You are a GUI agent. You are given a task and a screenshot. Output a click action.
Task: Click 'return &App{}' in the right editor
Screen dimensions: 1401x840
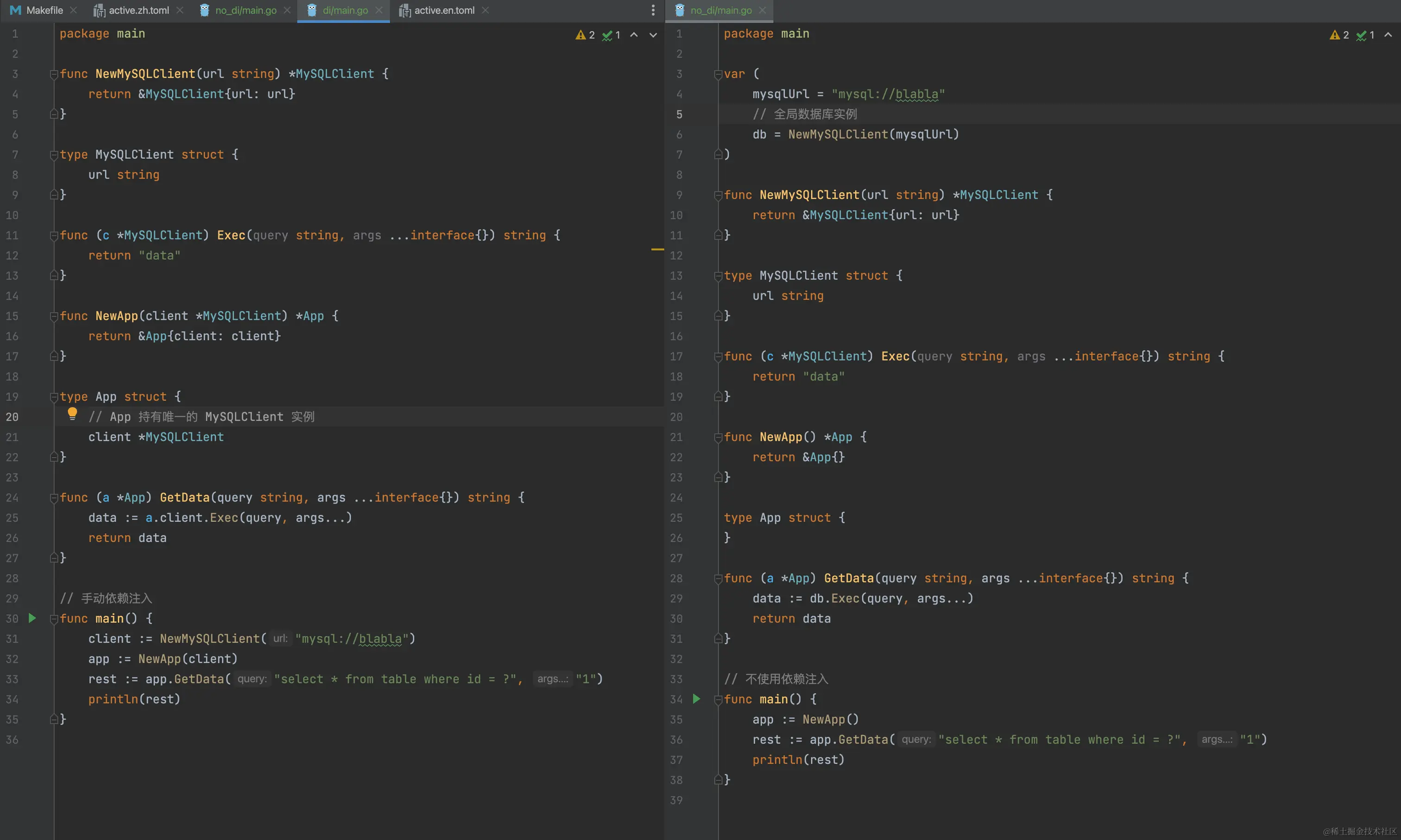(x=798, y=457)
